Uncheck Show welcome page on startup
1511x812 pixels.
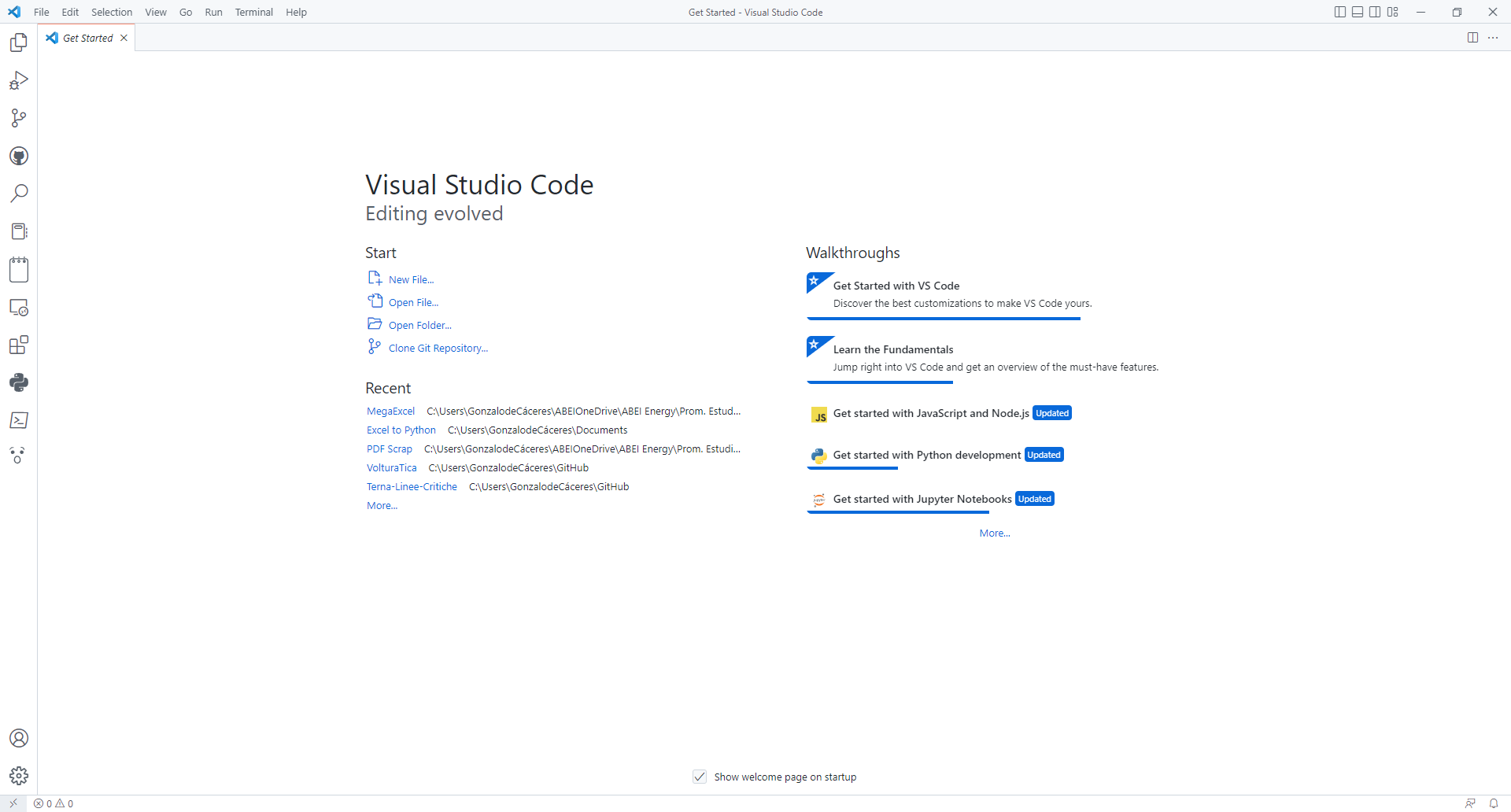pyautogui.click(x=700, y=777)
